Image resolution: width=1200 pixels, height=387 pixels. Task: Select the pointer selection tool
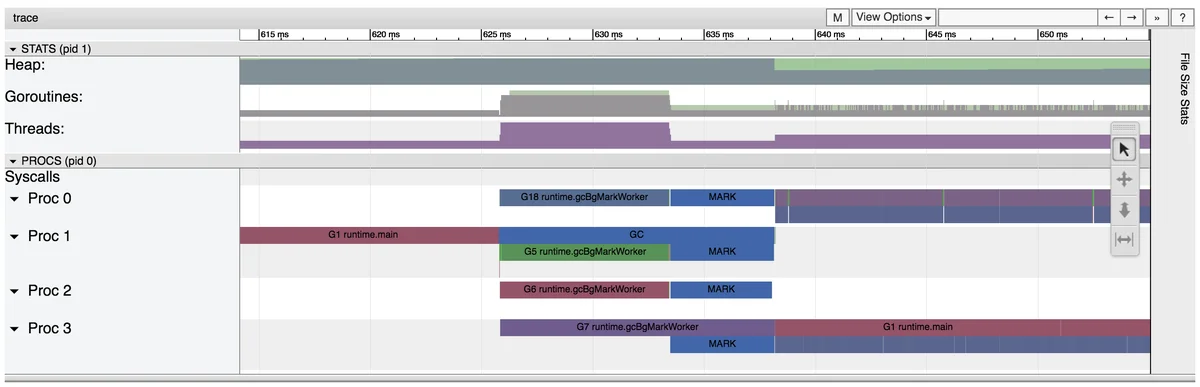[x=1124, y=150]
